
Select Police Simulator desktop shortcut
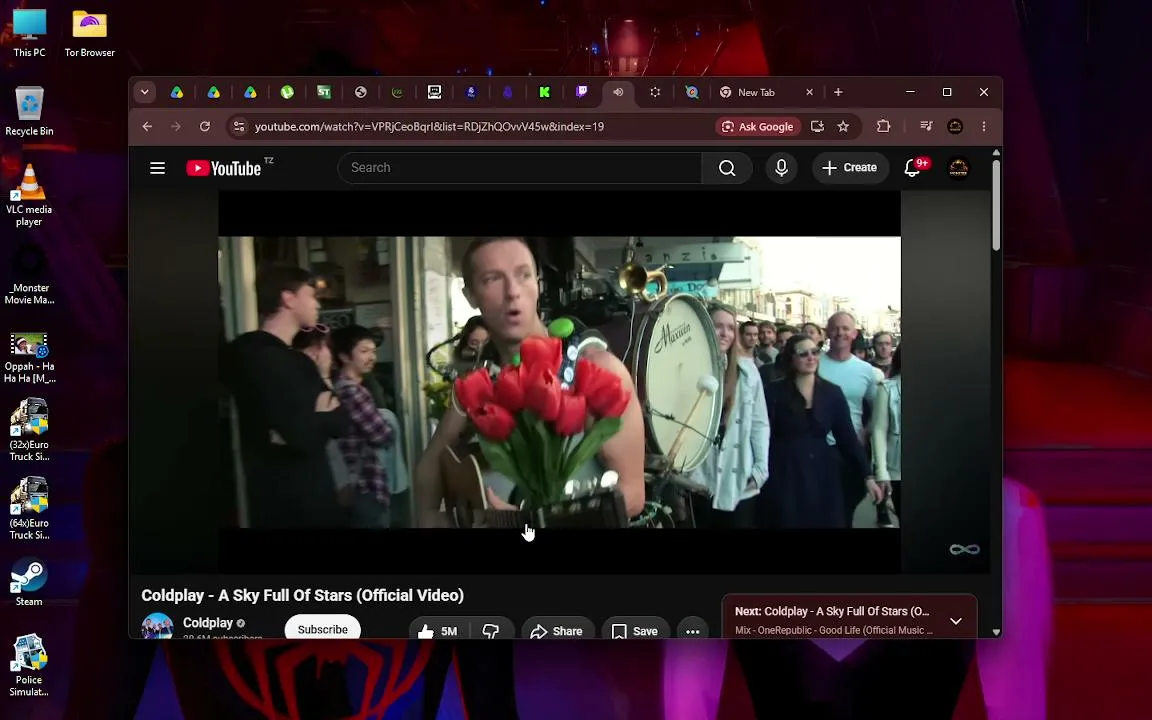pos(29,665)
